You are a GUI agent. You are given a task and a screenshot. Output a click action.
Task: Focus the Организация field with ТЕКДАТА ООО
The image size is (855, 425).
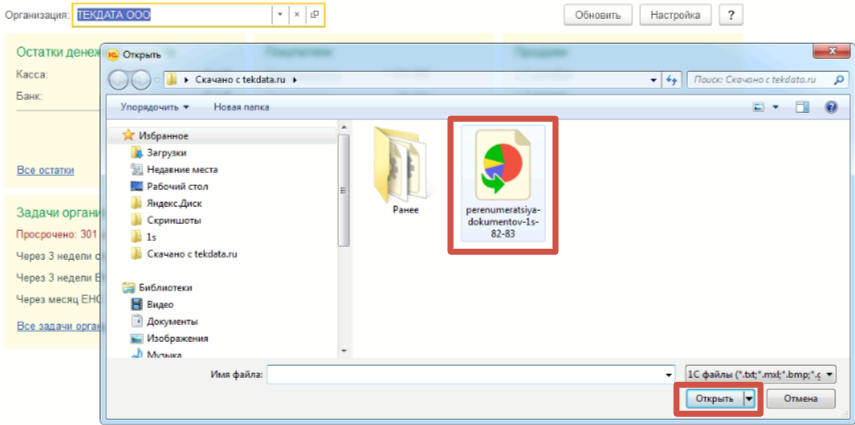point(173,15)
